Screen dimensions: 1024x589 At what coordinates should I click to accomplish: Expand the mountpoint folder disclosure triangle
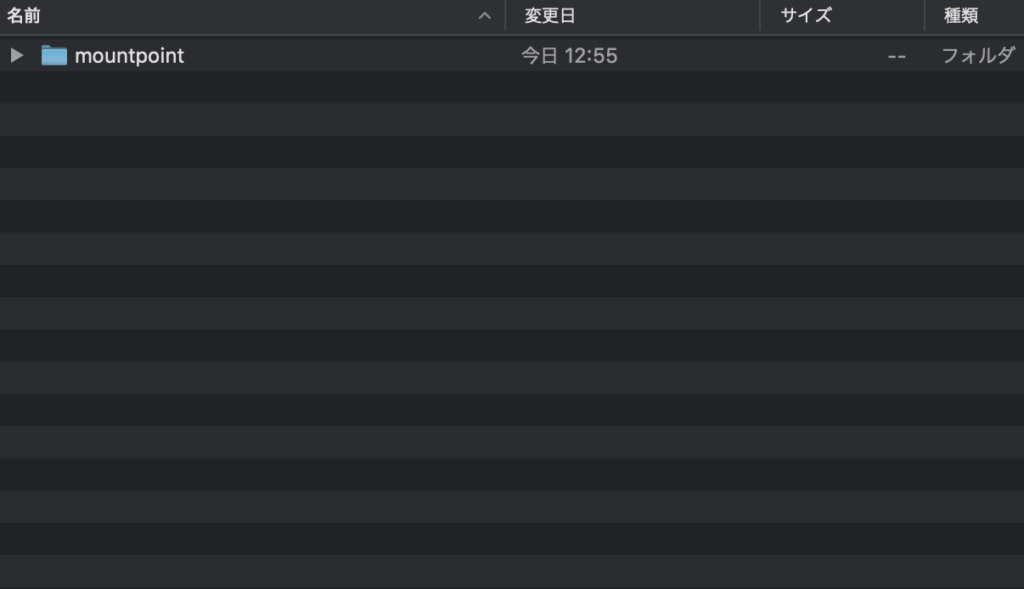point(17,56)
